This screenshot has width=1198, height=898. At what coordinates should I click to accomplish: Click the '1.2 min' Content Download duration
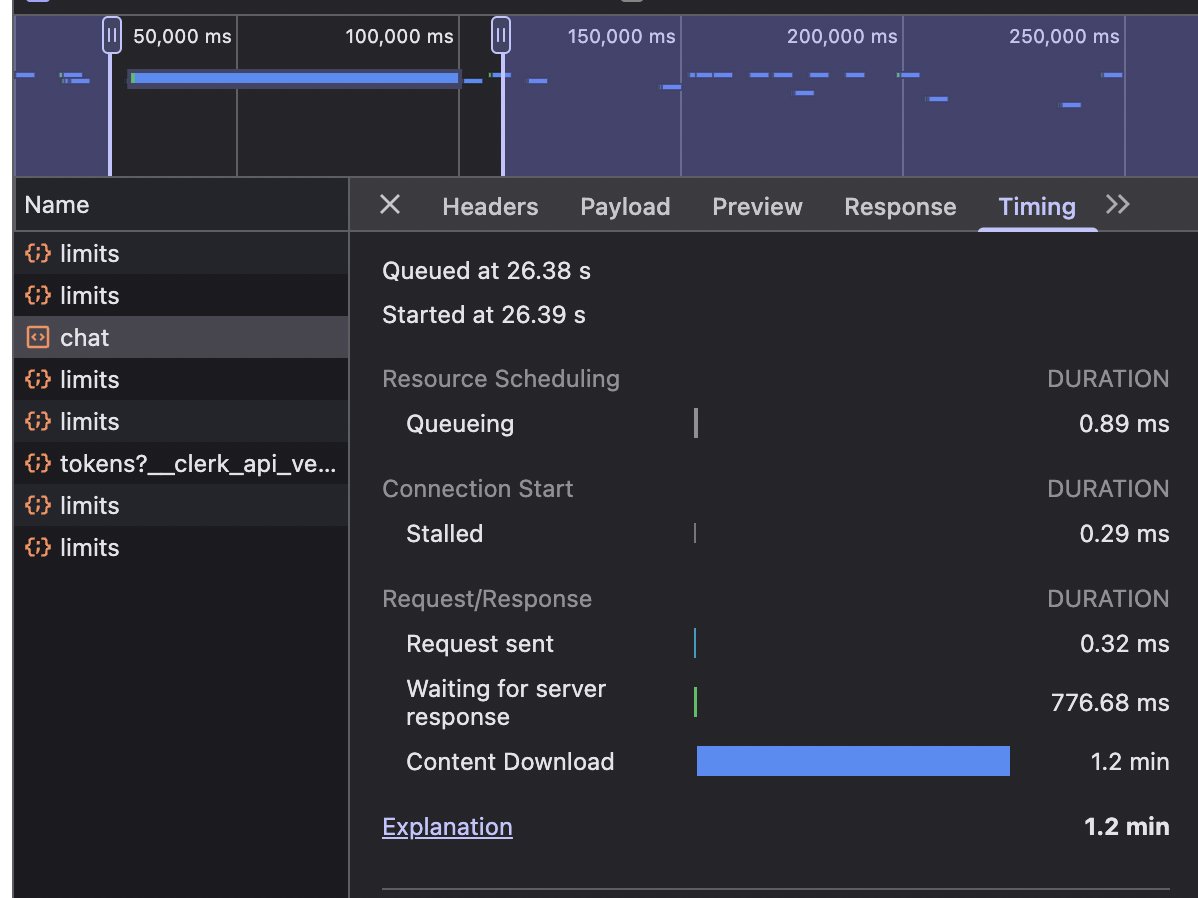[1129, 762]
